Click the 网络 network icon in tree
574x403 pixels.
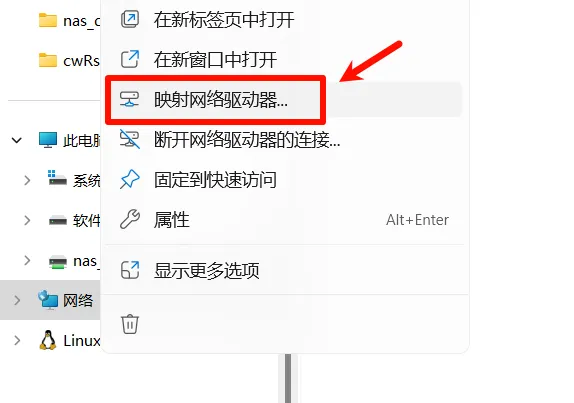[48, 300]
